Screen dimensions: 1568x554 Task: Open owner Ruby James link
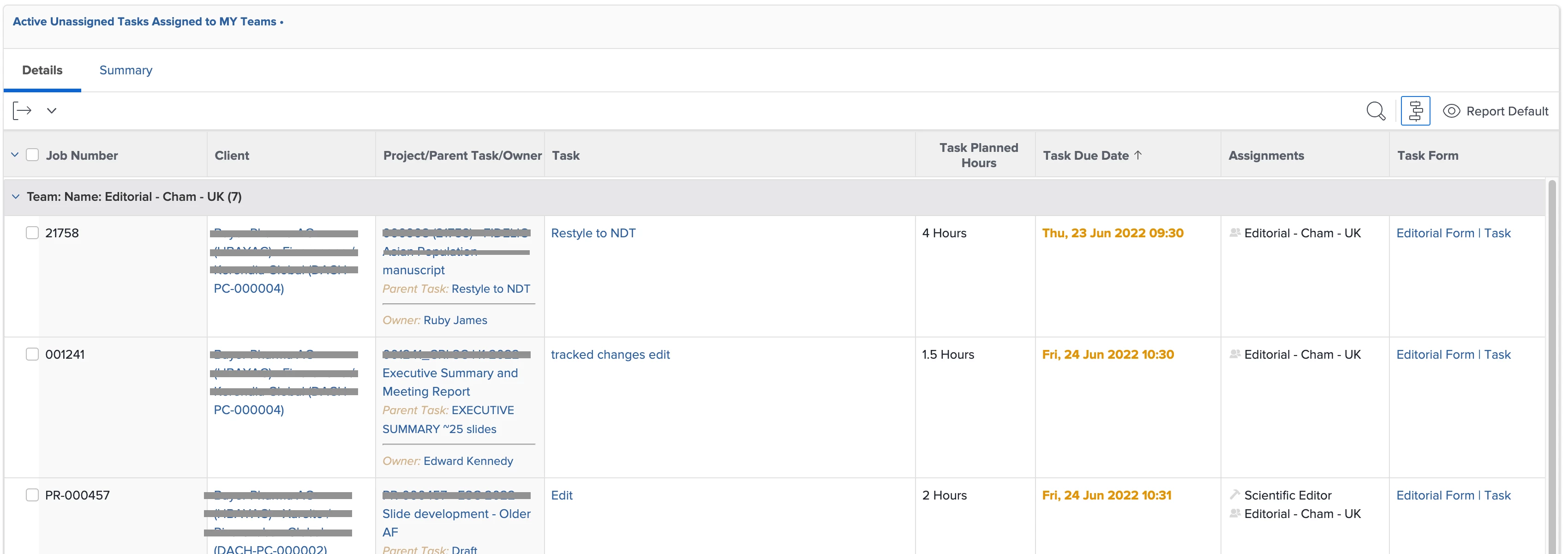455,320
